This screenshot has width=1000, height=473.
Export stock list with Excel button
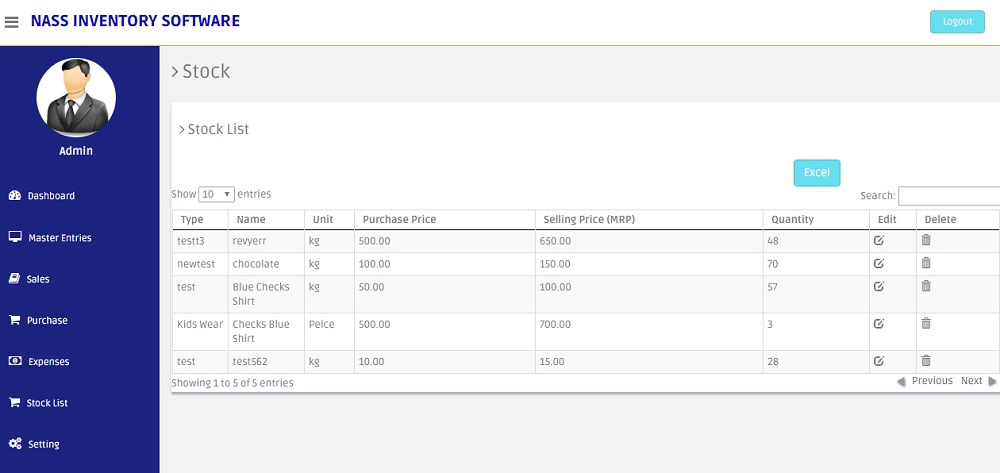816,172
